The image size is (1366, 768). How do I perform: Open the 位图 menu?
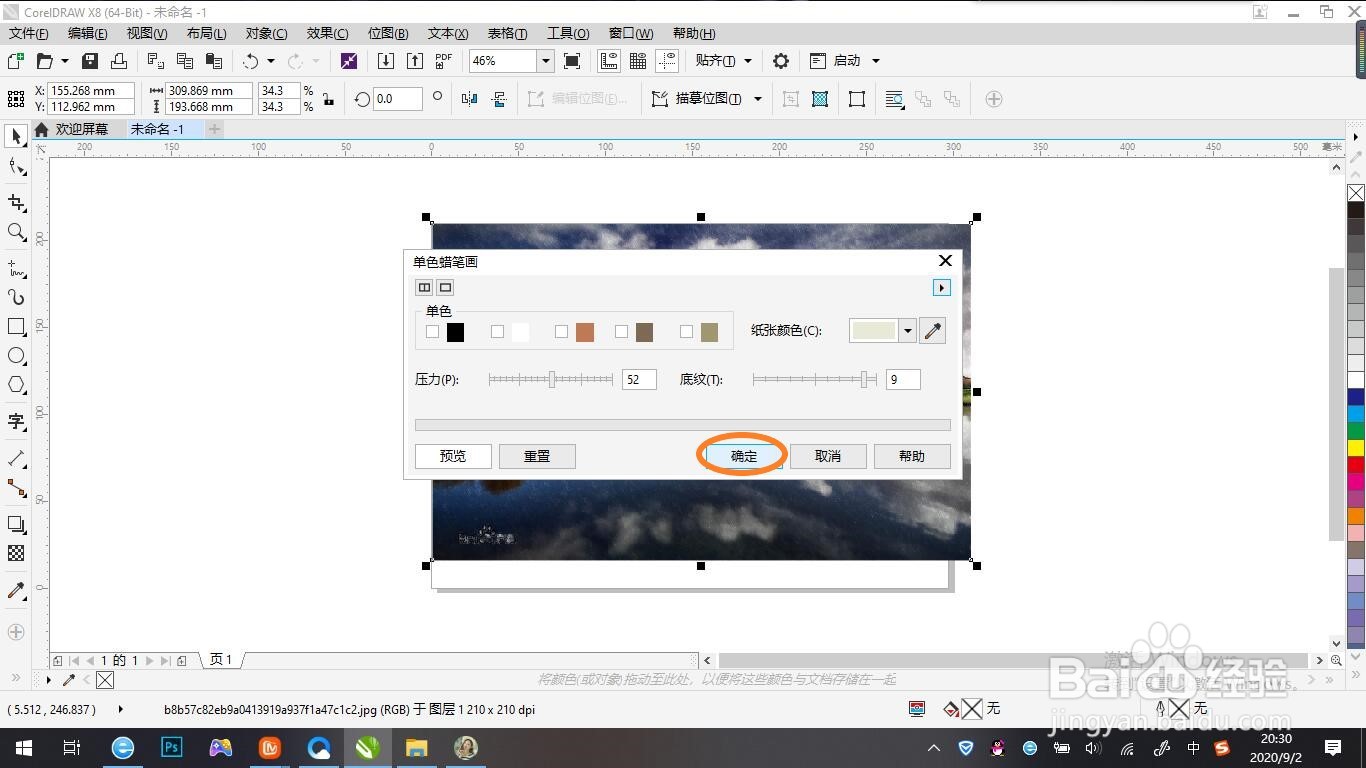(388, 34)
